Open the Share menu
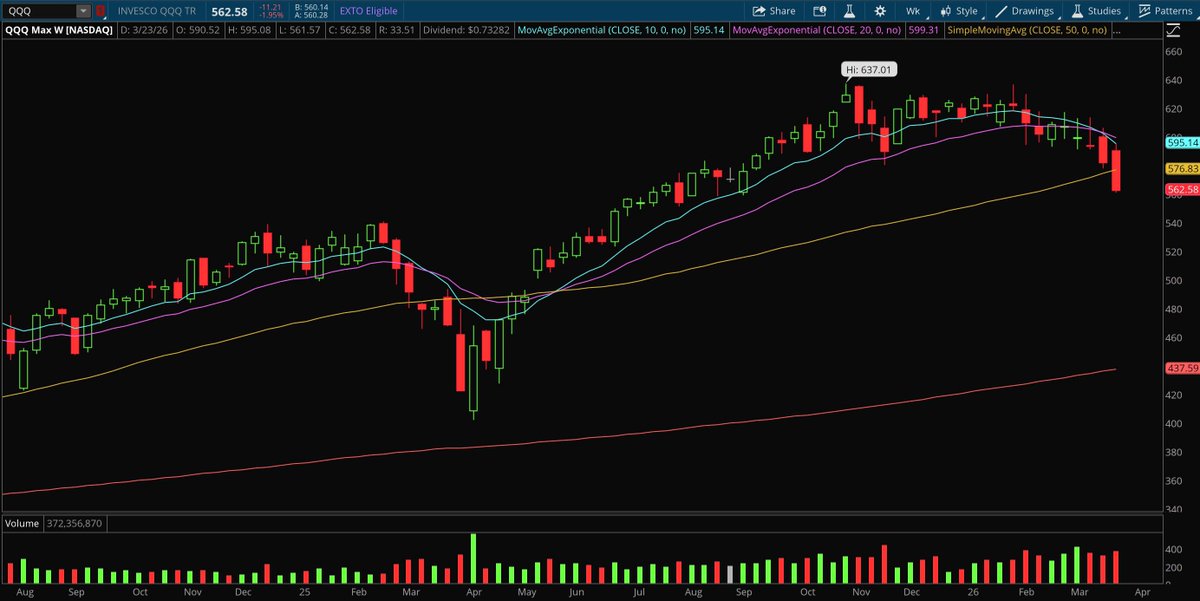1200x601 pixels. 776,11
